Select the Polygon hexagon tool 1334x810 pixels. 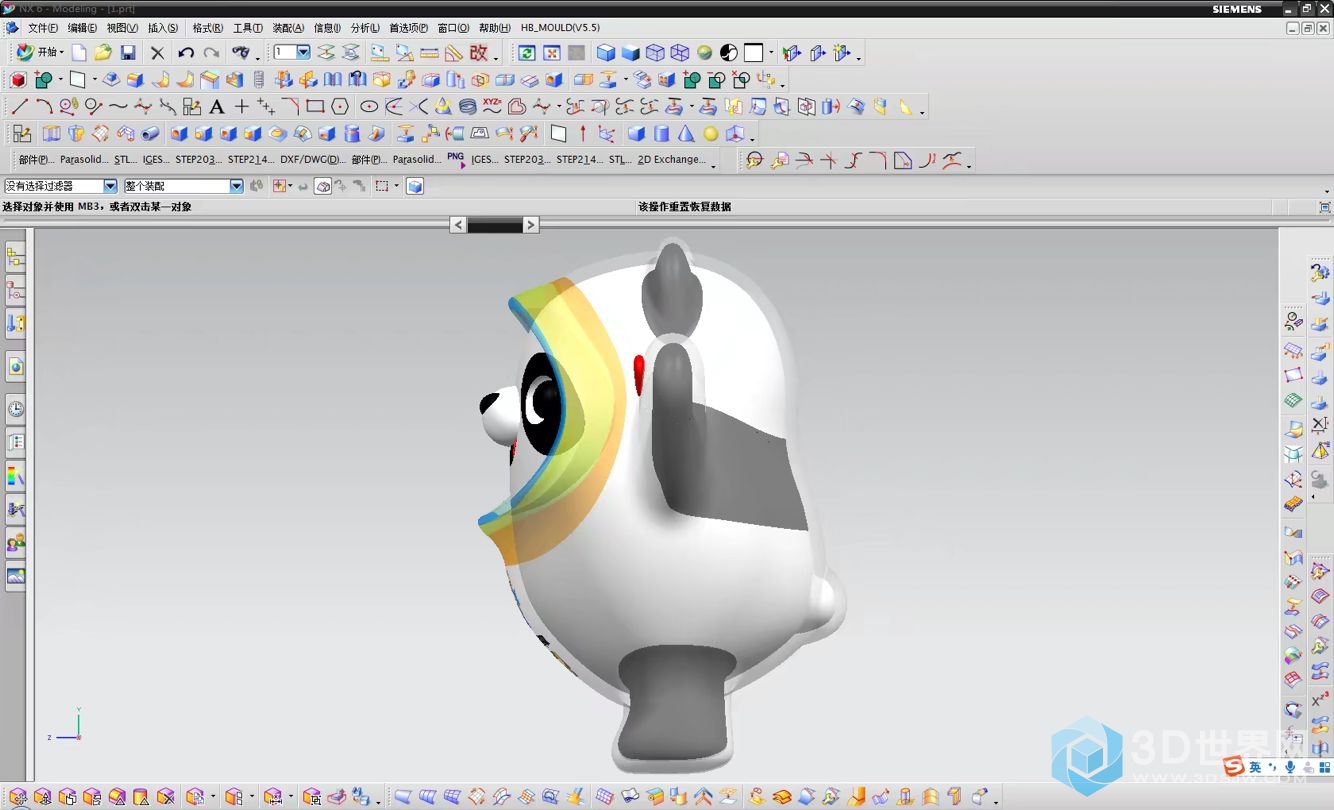(340, 106)
